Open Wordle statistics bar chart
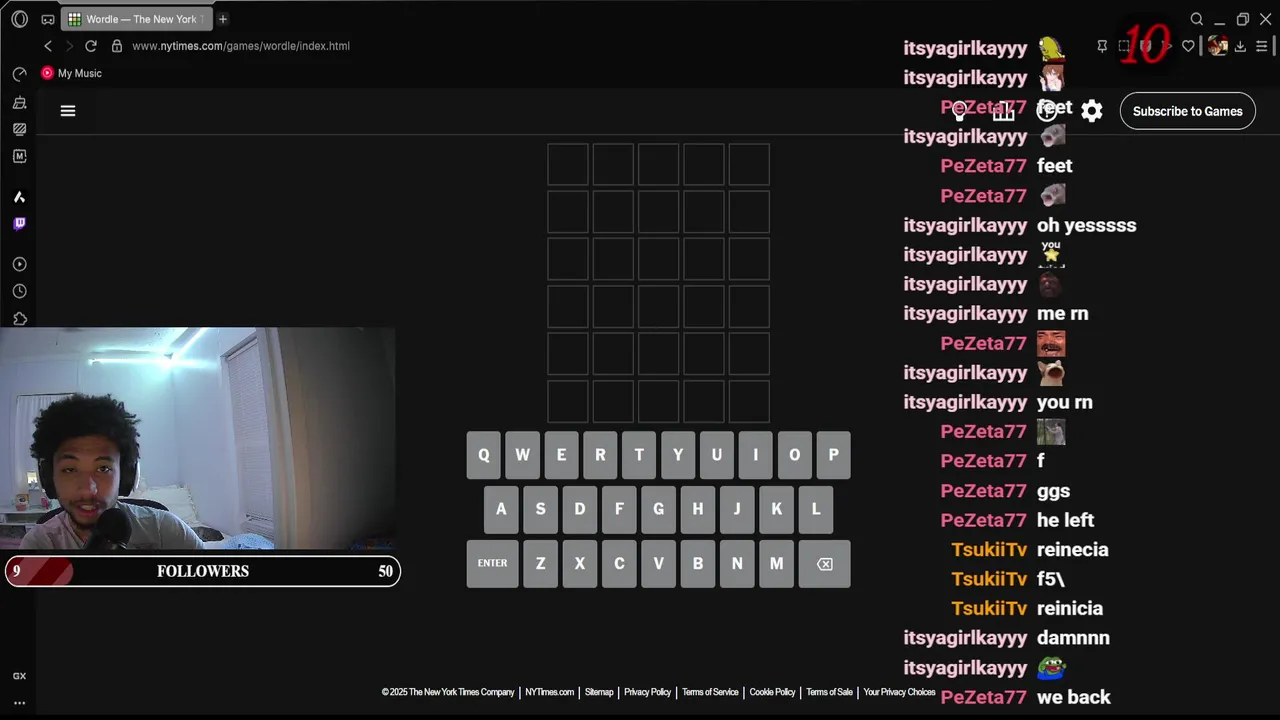This screenshot has height=720, width=1280. pos(1003,111)
